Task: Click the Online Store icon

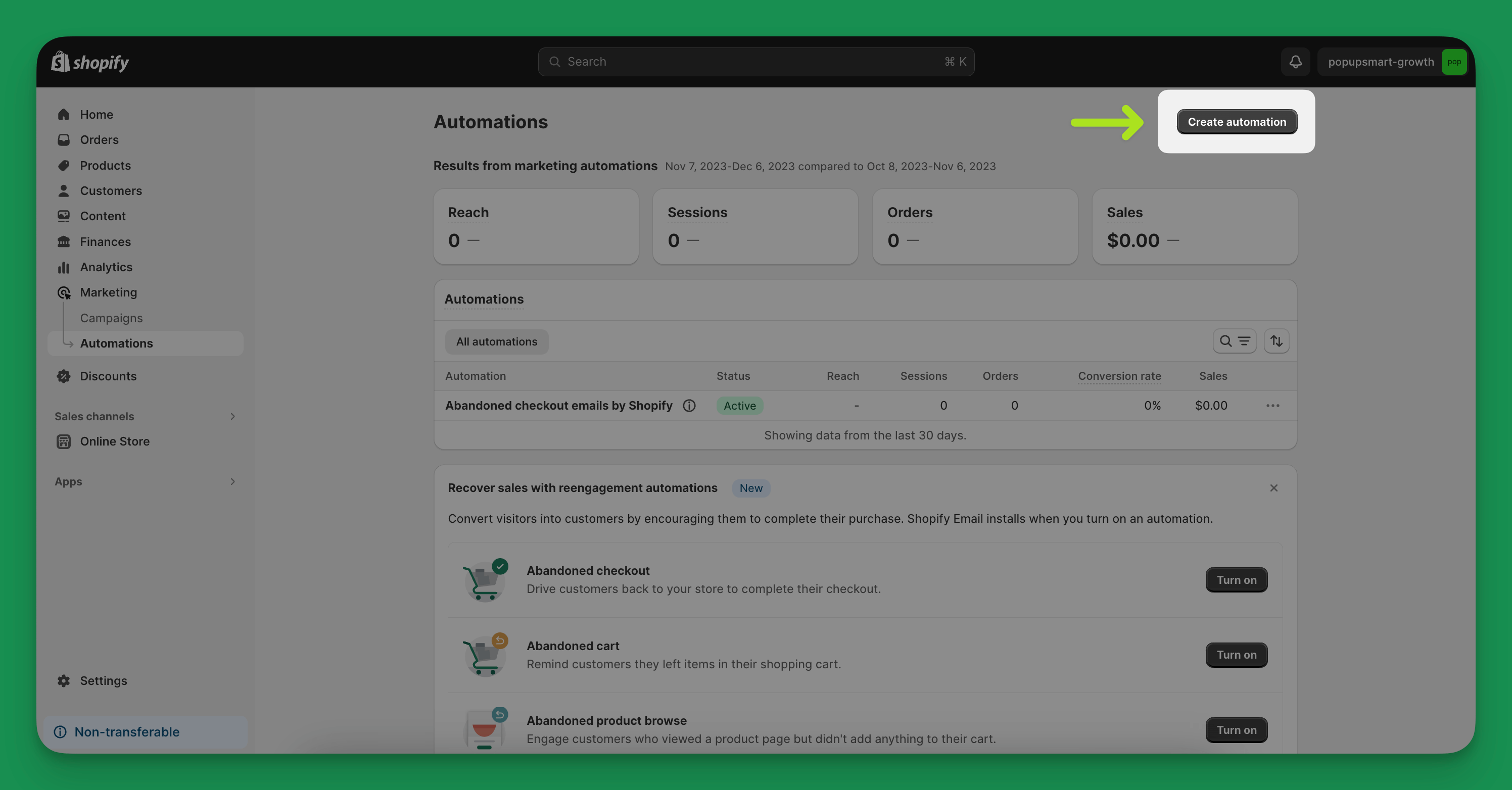Action: pos(63,441)
